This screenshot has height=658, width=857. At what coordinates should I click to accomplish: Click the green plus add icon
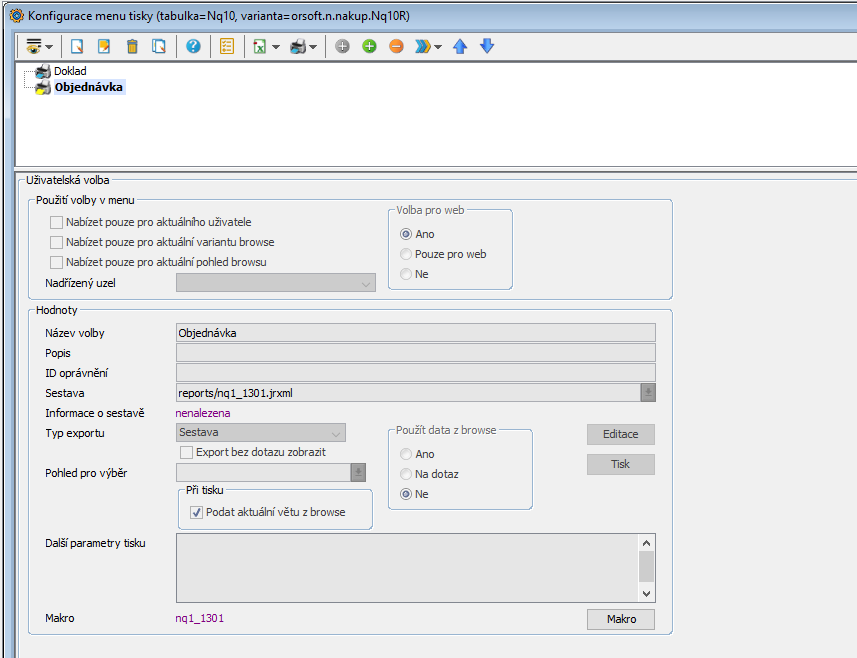pos(369,46)
